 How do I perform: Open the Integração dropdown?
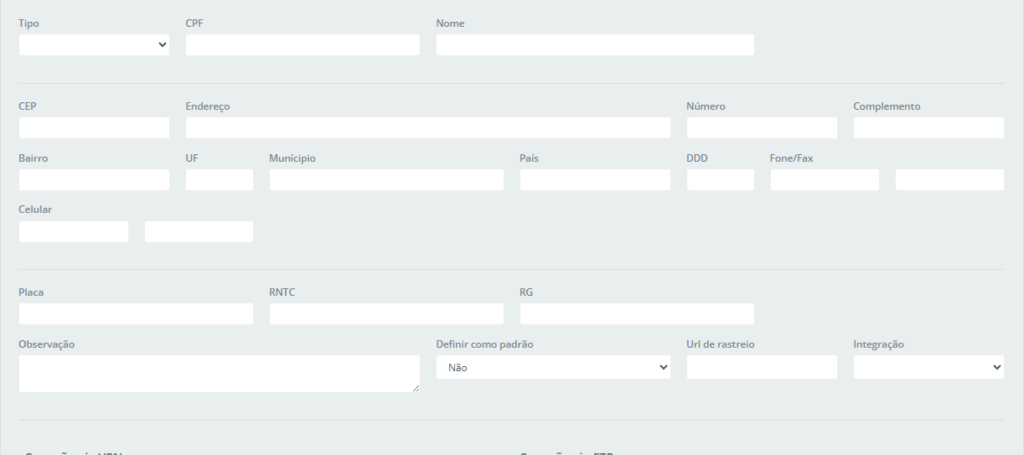(928, 368)
